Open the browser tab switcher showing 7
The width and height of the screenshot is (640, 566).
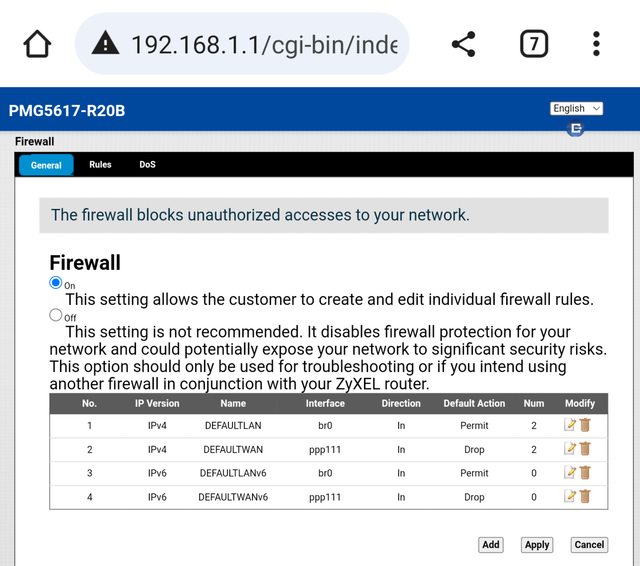(x=534, y=44)
